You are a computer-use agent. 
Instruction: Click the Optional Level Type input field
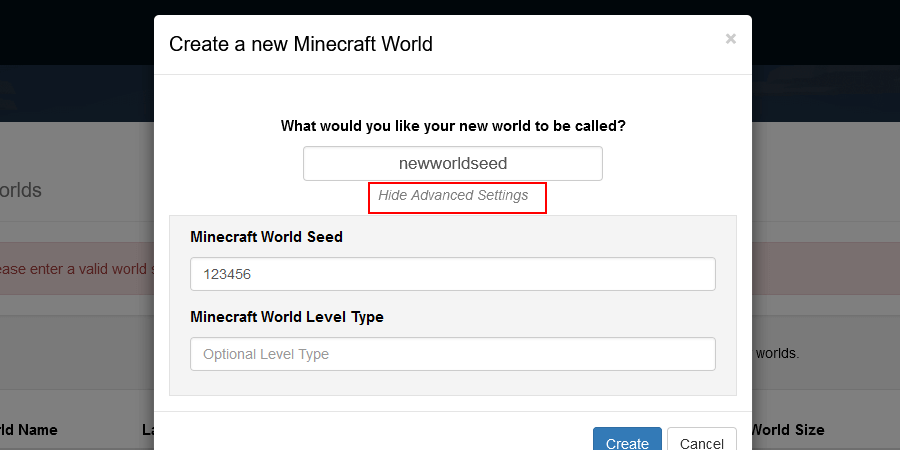pyautogui.click(x=453, y=354)
